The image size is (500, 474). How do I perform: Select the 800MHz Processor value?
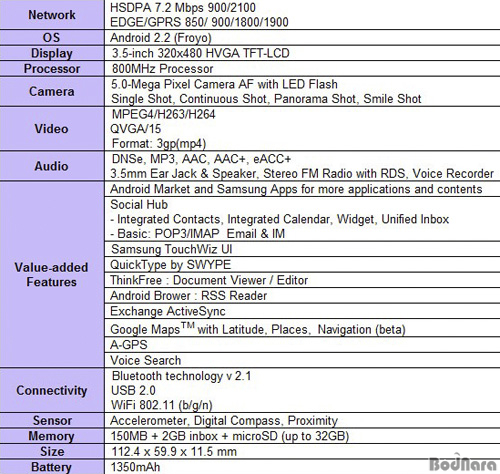(x=163, y=69)
